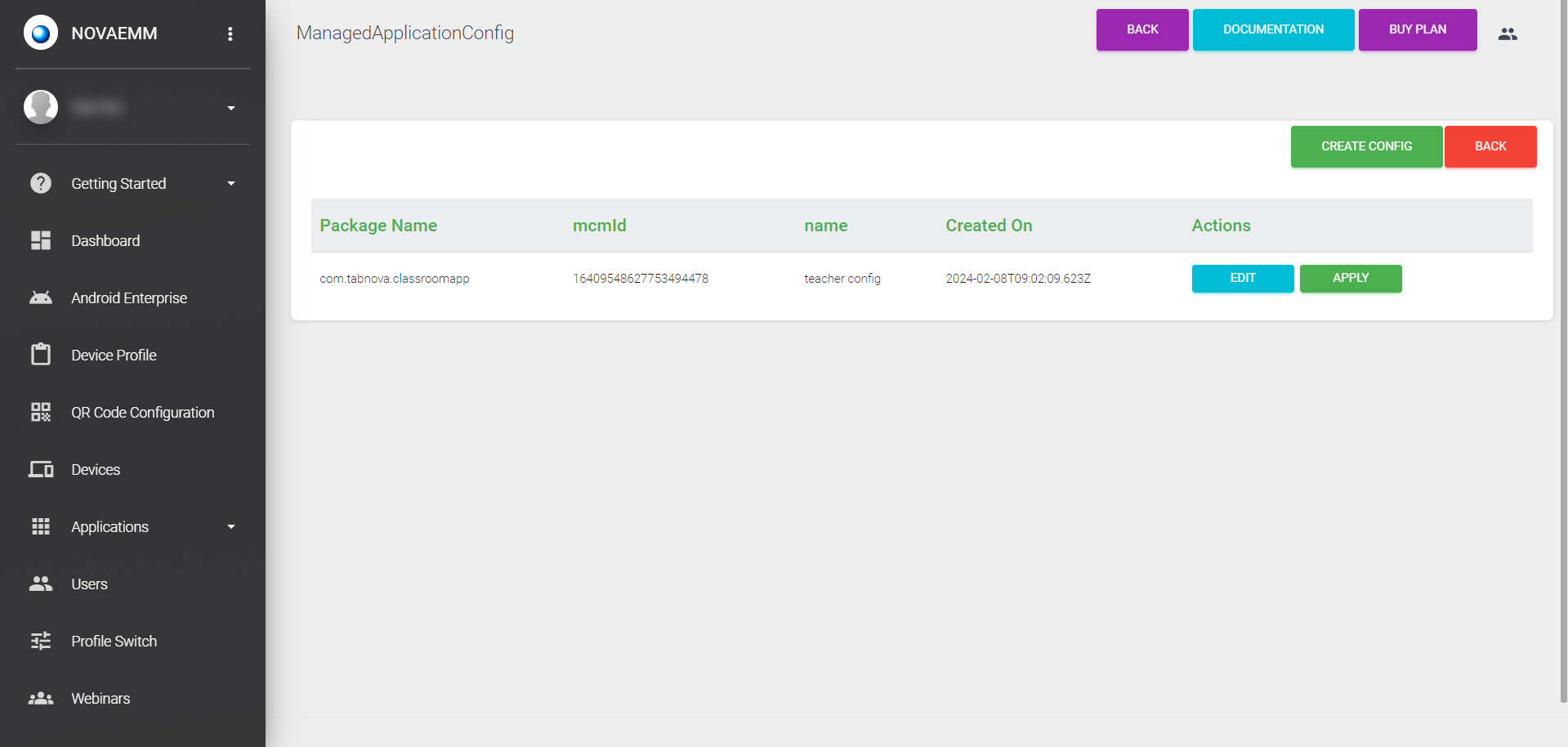Click the Applications grid icon
The width and height of the screenshot is (1568, 747).
[x=41, y=526]
